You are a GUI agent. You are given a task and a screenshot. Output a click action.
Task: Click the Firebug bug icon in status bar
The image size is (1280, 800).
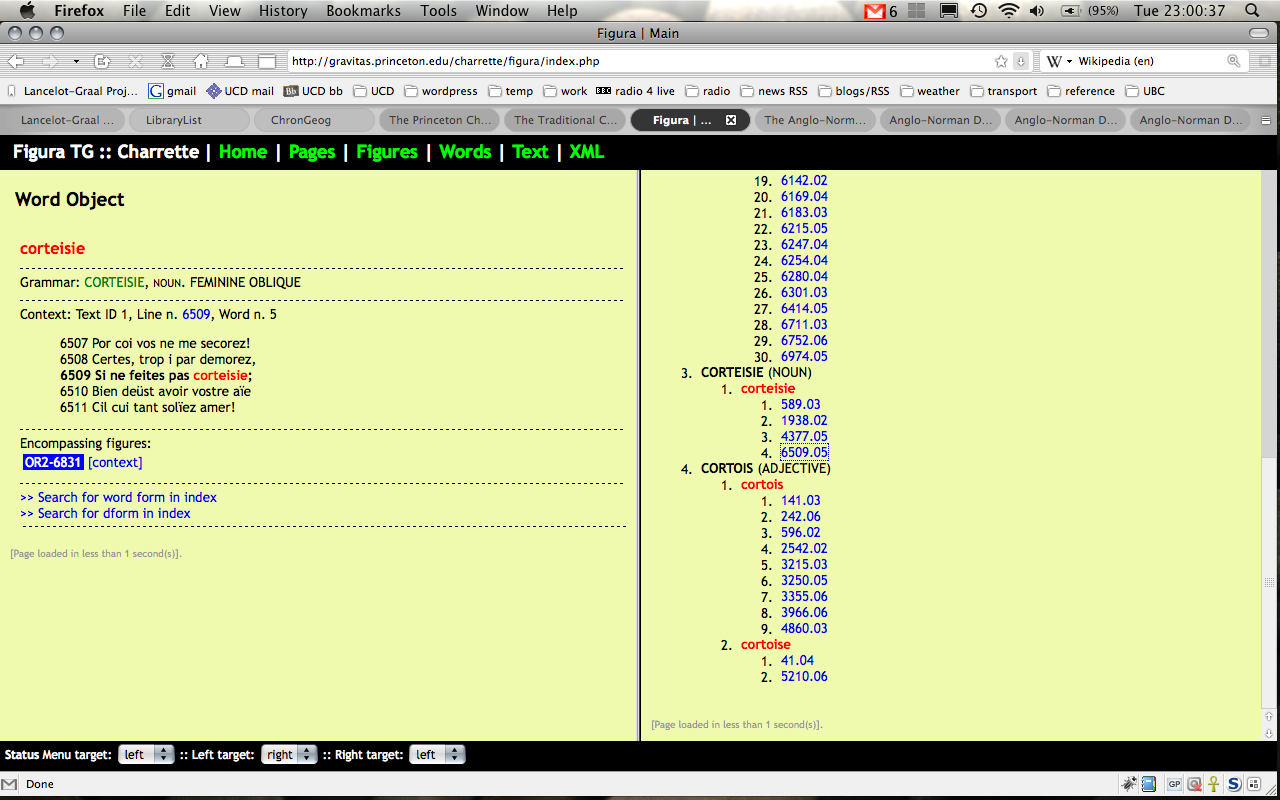click(x=1128, y=784)
